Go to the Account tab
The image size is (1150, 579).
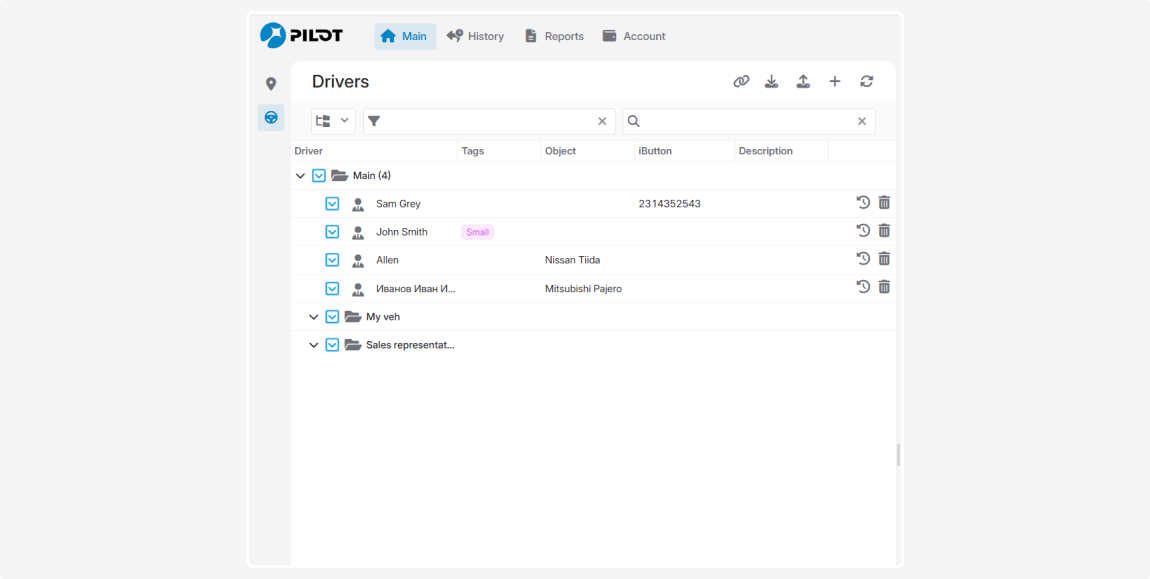pos(634,36)
